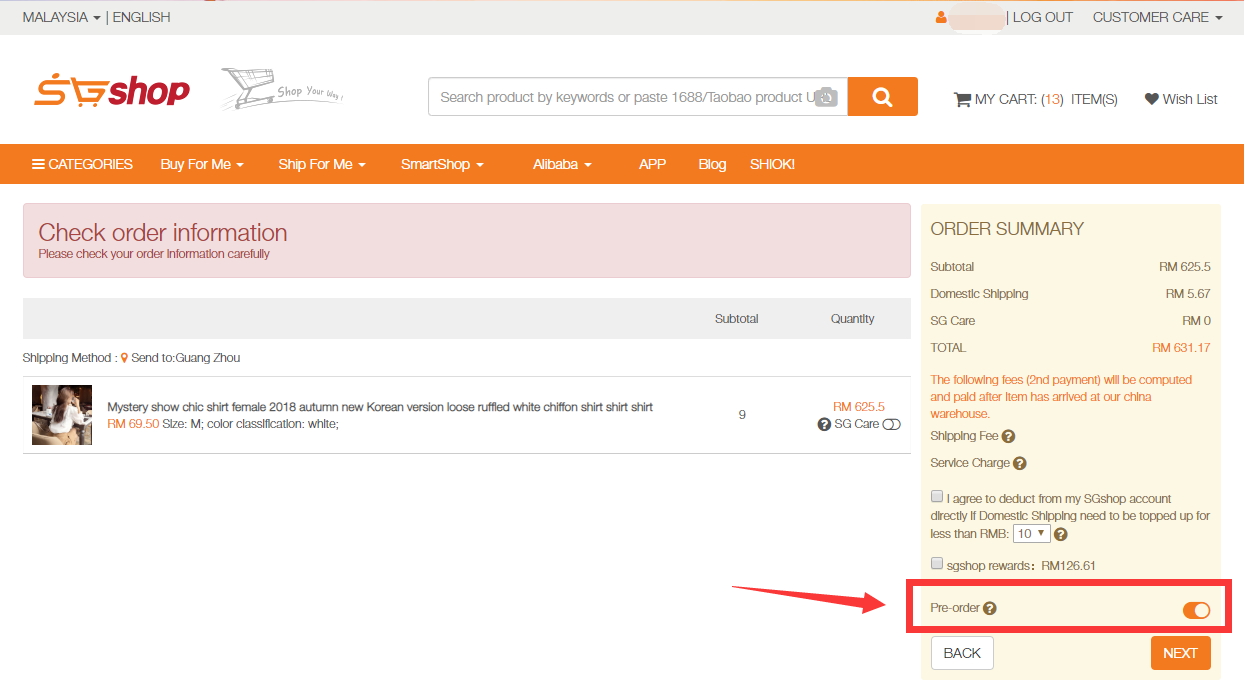The width and height of the screenshot is (1244, 691).
Task: Click the white shirt product thumbnail
Action: [62, 415]
